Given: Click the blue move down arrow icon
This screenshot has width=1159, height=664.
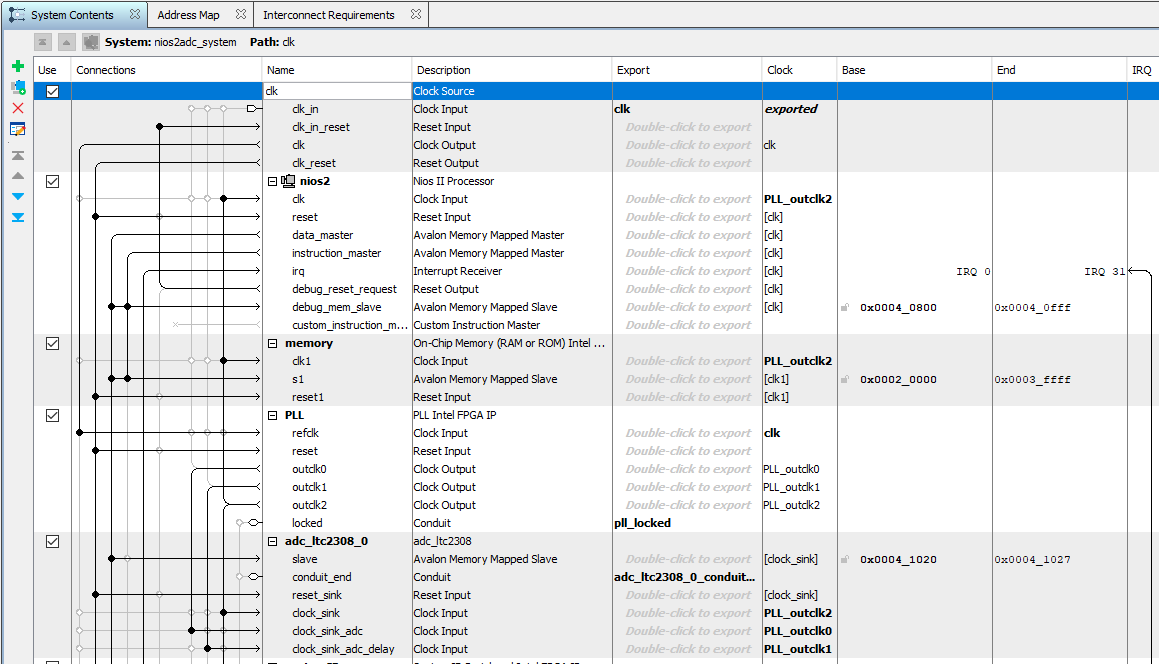Looking at the screenshot, I should 18,197.
